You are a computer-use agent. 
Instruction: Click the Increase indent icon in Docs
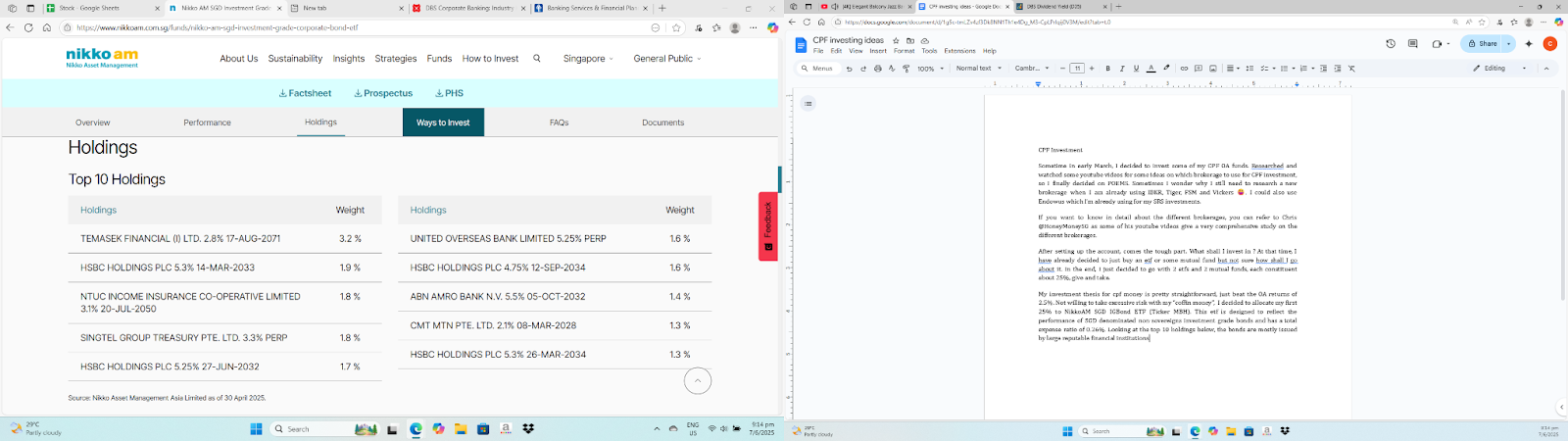click(1338, 69)
